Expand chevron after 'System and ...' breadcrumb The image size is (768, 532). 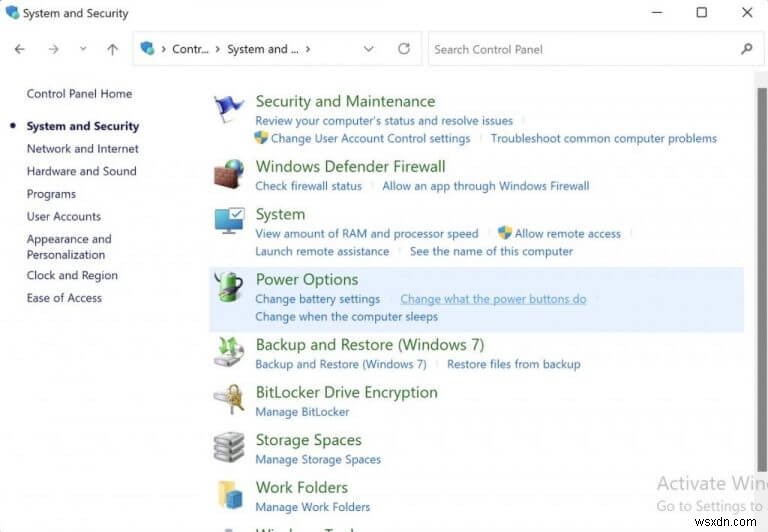click(x=308, y=49)
